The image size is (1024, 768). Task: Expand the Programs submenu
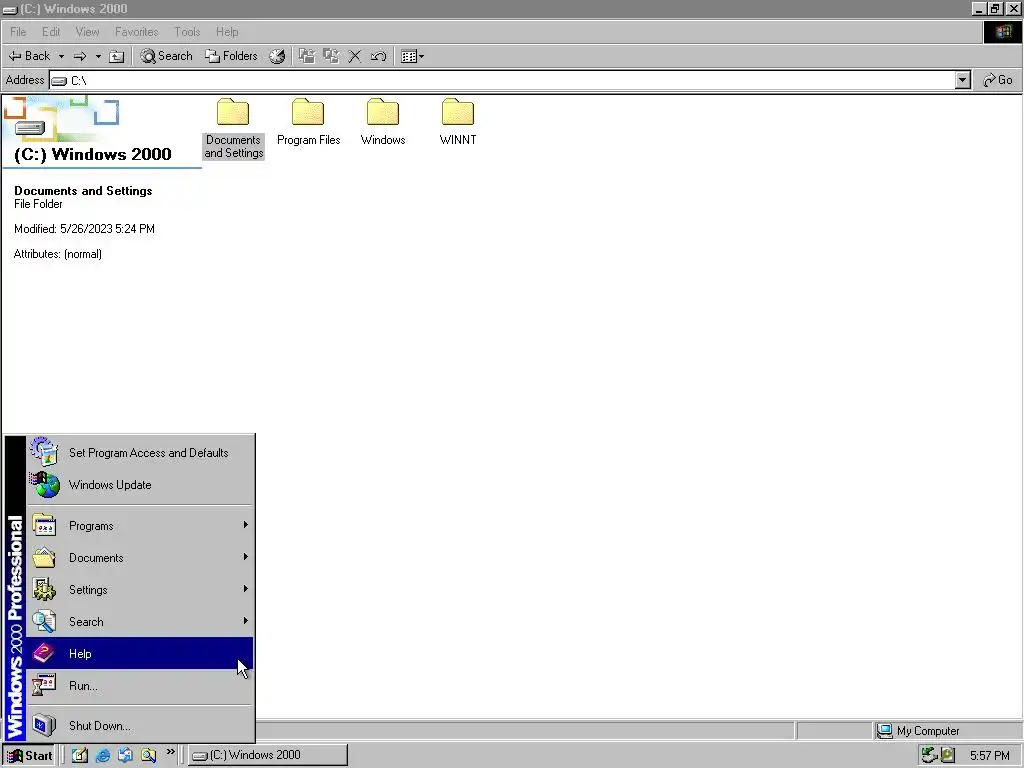pos(140,526)
